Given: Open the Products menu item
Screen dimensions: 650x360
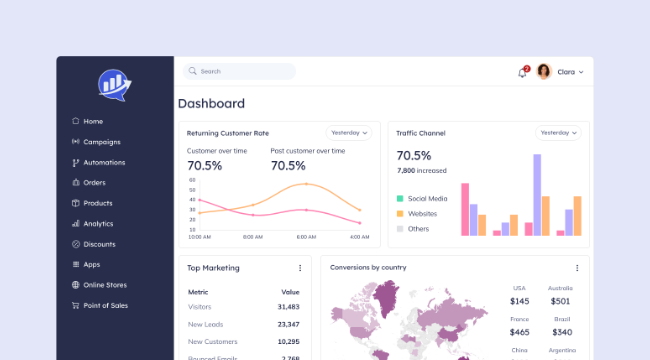Looking at the screenshot, I should [92, 203].
